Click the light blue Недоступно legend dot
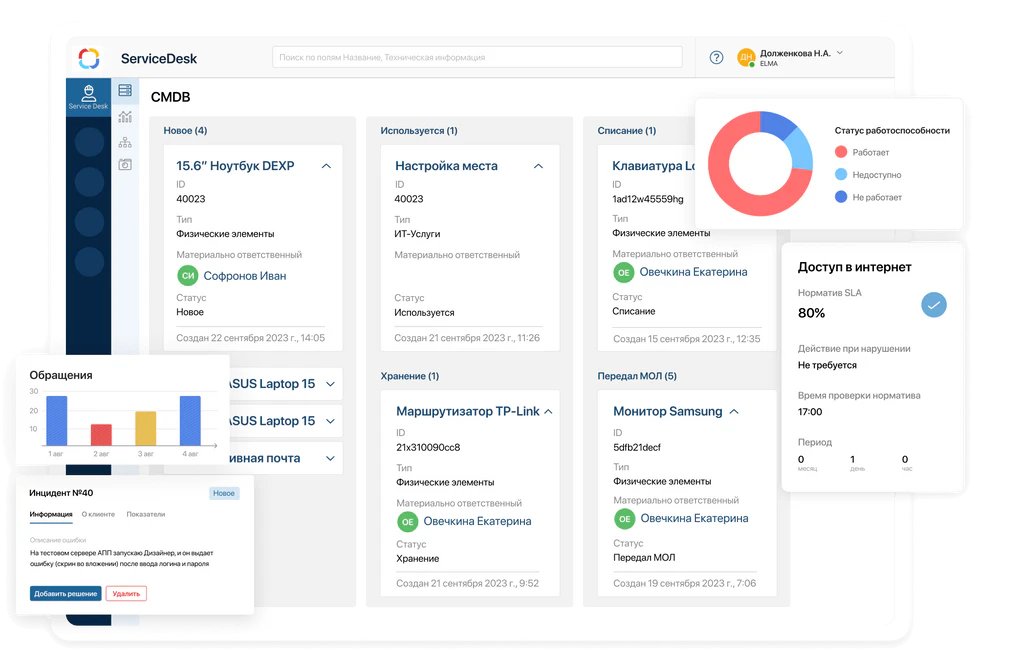1020x656 pixels. tap(841, 174)
